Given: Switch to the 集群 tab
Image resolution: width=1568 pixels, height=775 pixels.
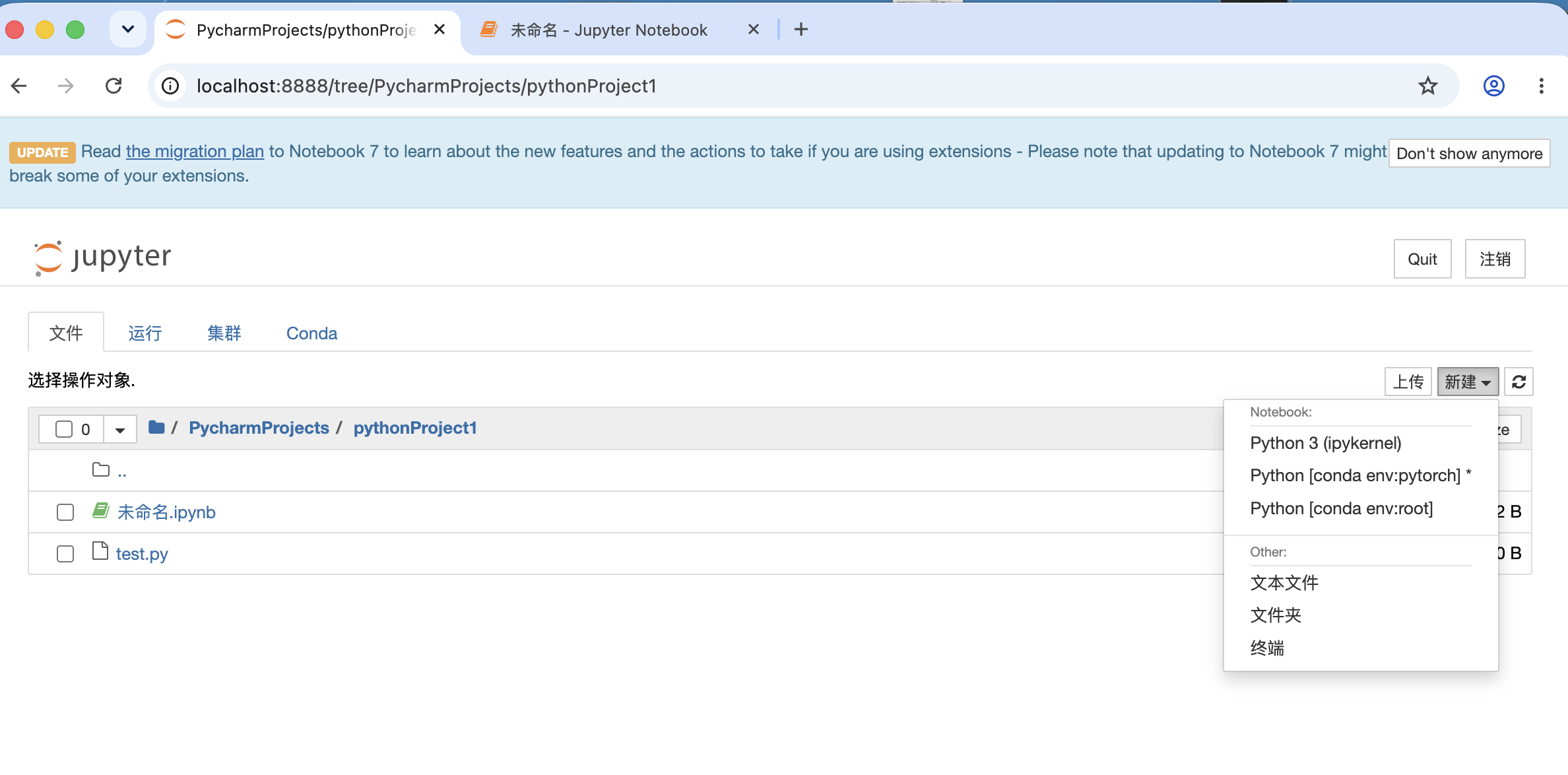Looking at the screenshot, I should click(x=224, y=333).
